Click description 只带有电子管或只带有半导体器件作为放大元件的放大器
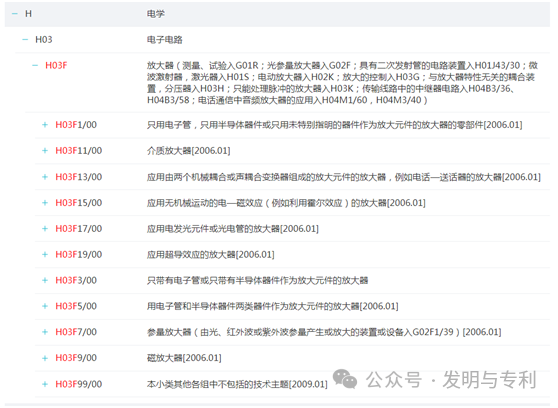Viewport: 558px width, 408px height. click(257, 280)
